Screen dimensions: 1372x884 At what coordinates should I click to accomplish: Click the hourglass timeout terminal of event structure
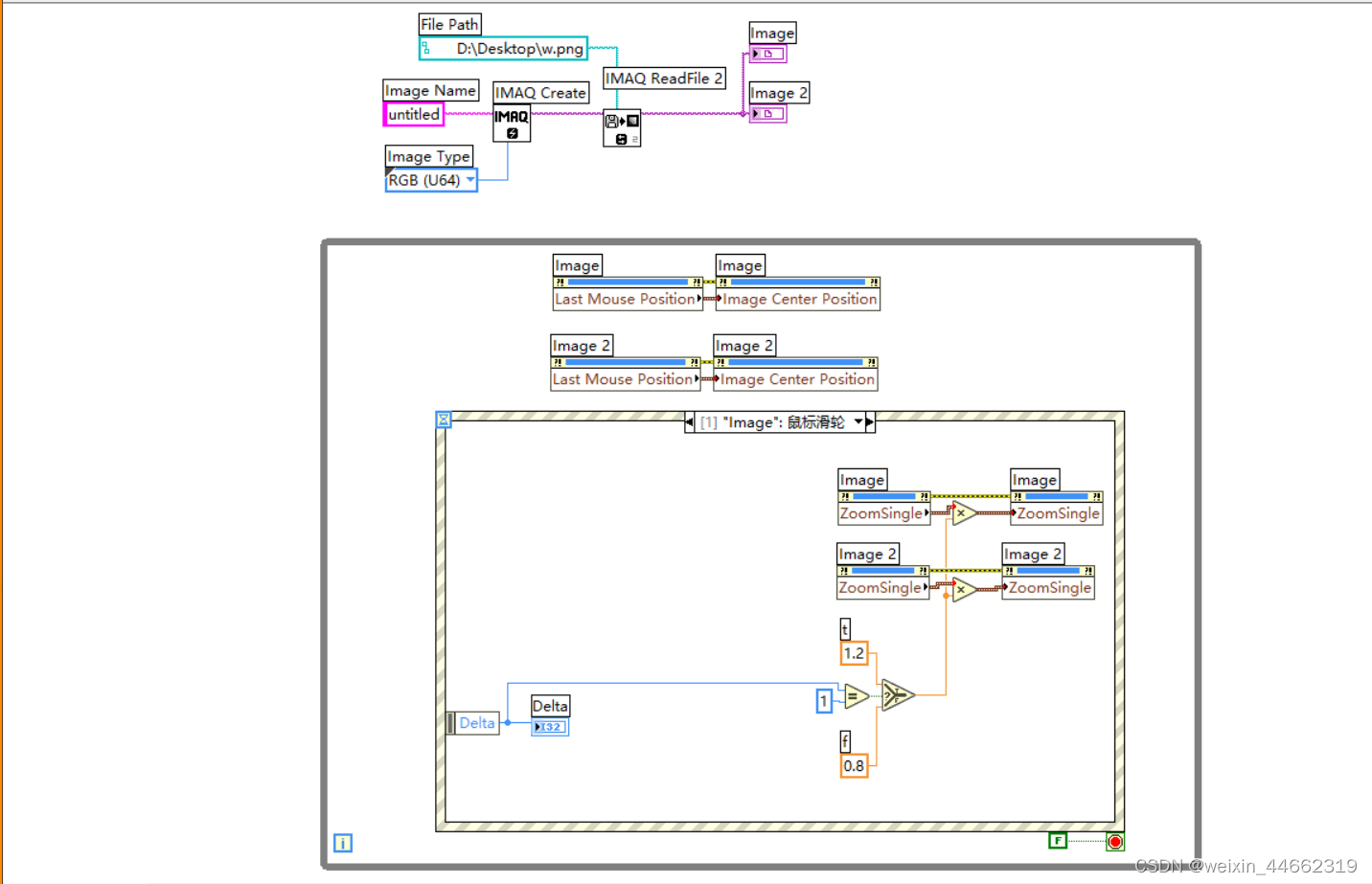click(x=443, y=419)
